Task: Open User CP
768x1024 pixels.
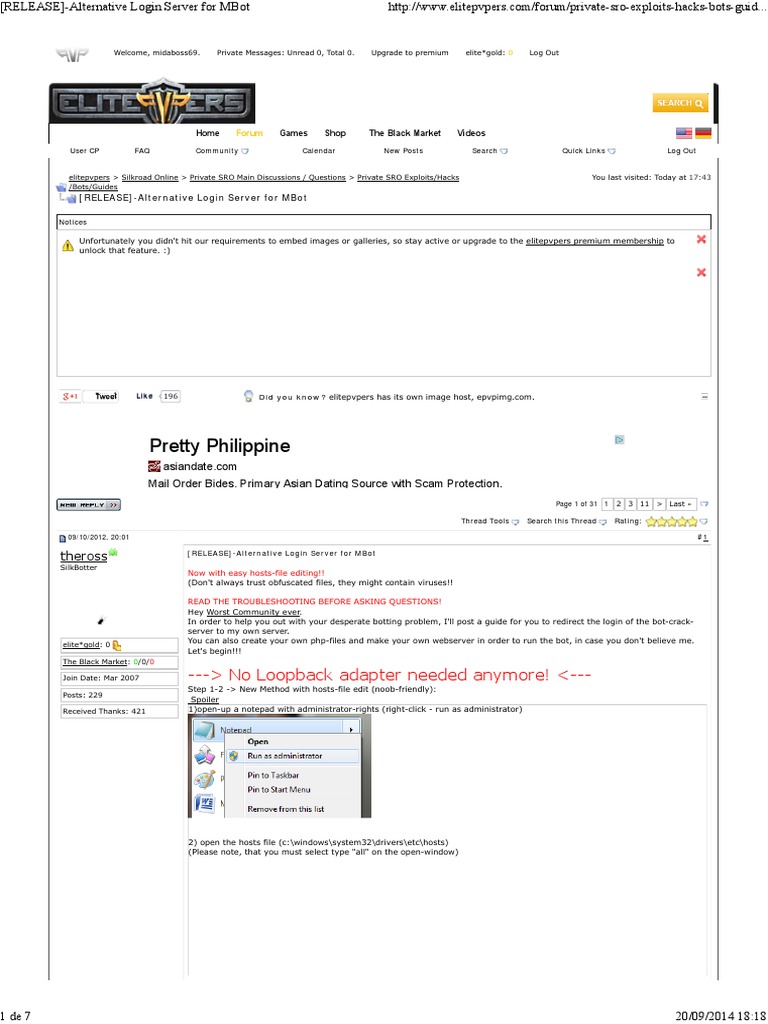Action: [x=84, y=151]
